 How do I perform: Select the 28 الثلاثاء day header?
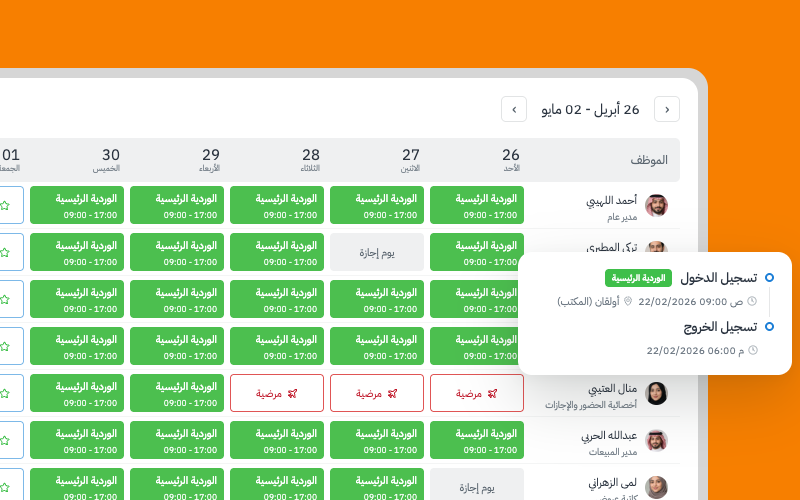310,159
